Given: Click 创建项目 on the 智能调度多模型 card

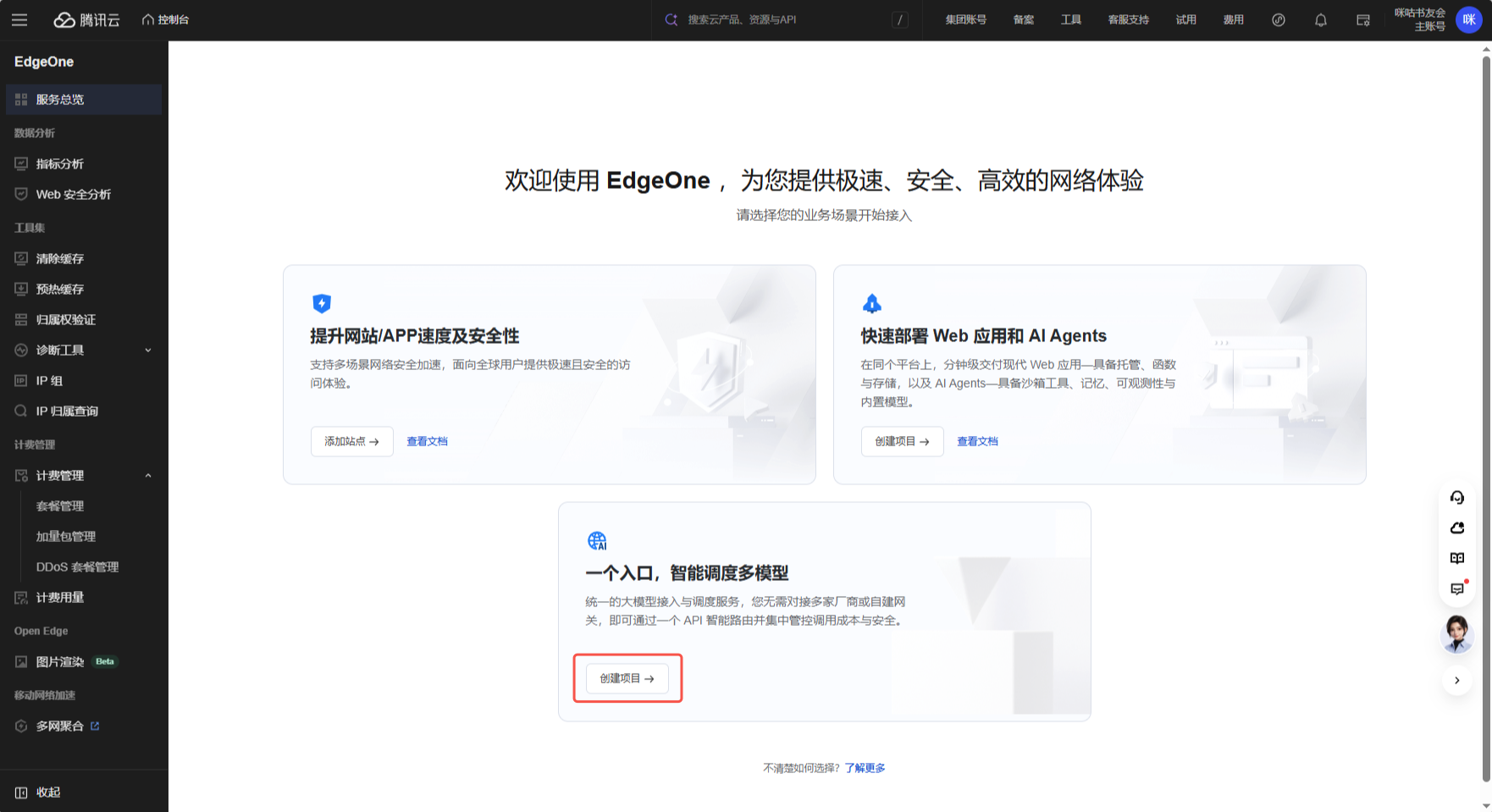Looking at the screenshot, I should click(627, 678).
